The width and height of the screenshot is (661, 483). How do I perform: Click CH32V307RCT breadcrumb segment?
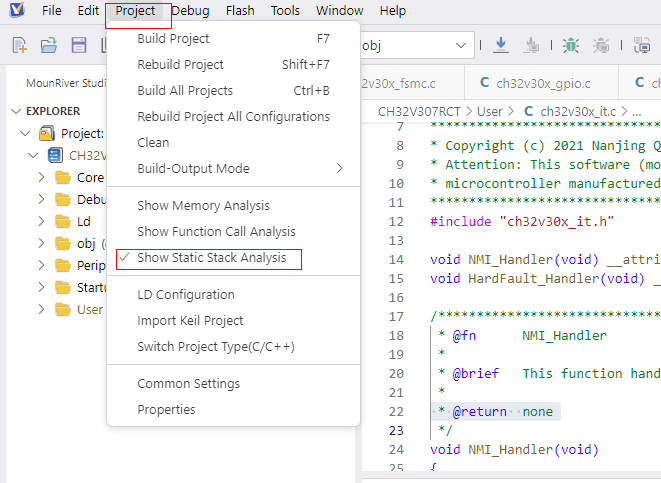(419, 112)
